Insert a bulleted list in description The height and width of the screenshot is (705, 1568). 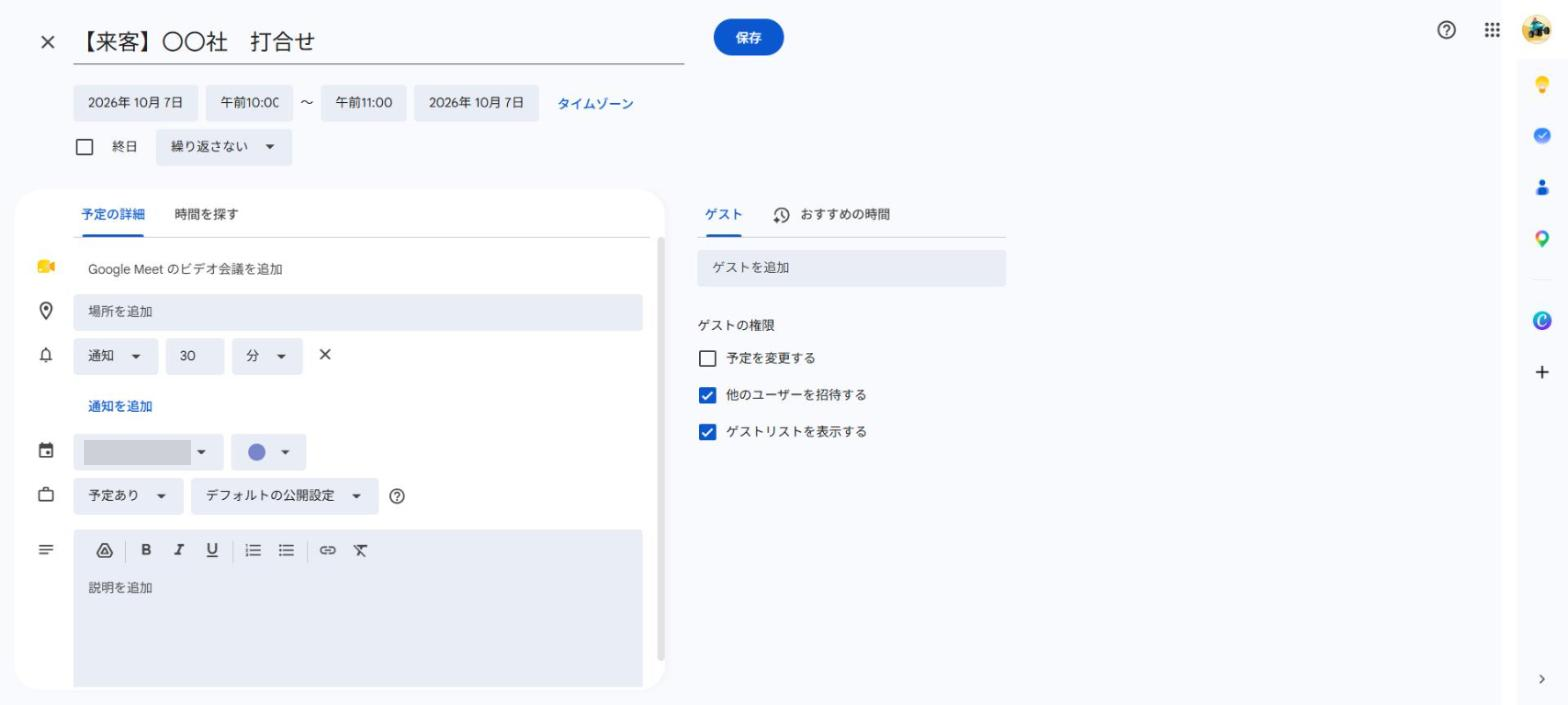(x=287, y=550)
